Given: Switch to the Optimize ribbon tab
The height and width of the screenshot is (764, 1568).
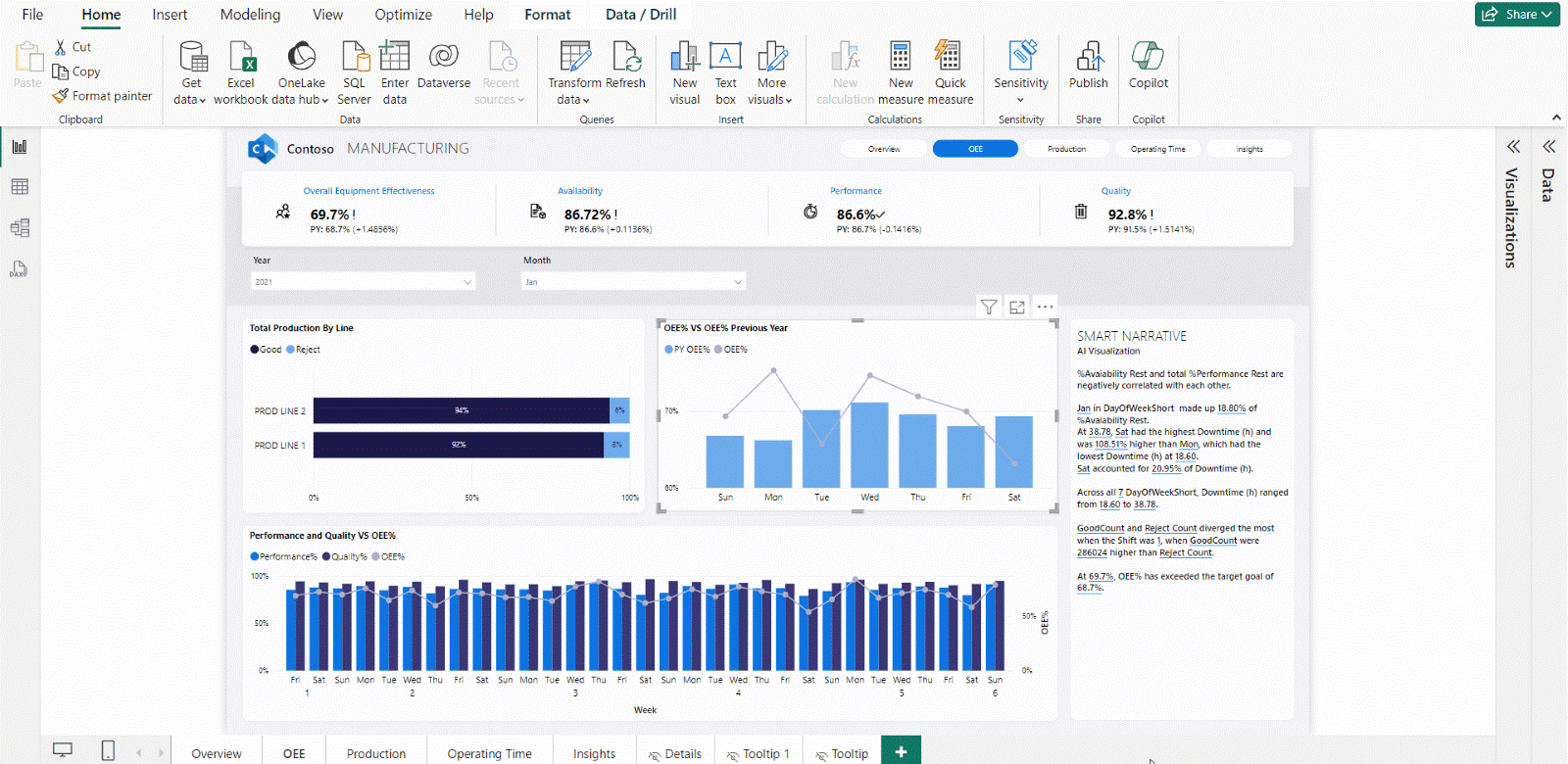Looking at the screenshot, I should (403, 15).
